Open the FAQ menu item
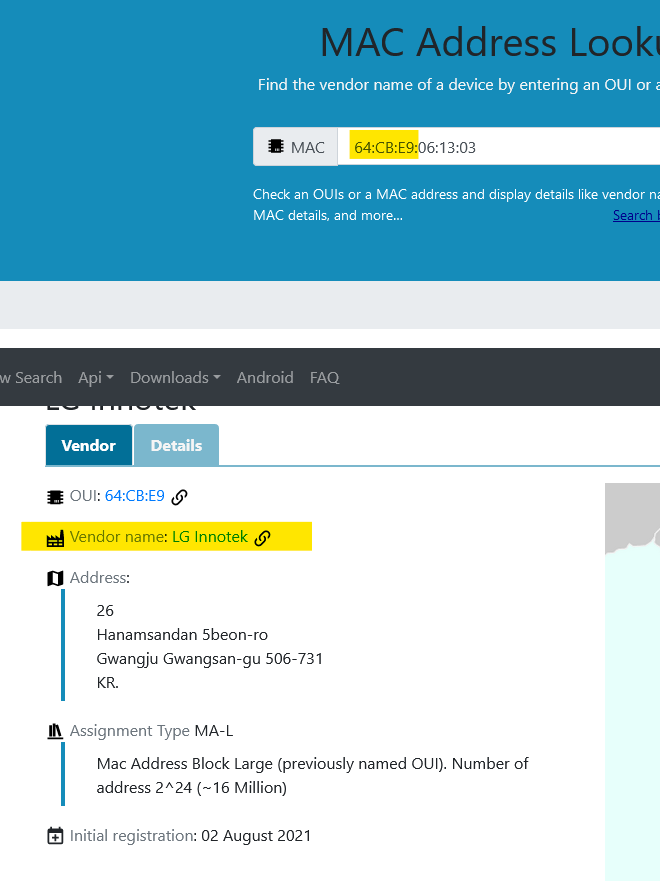 325,378
